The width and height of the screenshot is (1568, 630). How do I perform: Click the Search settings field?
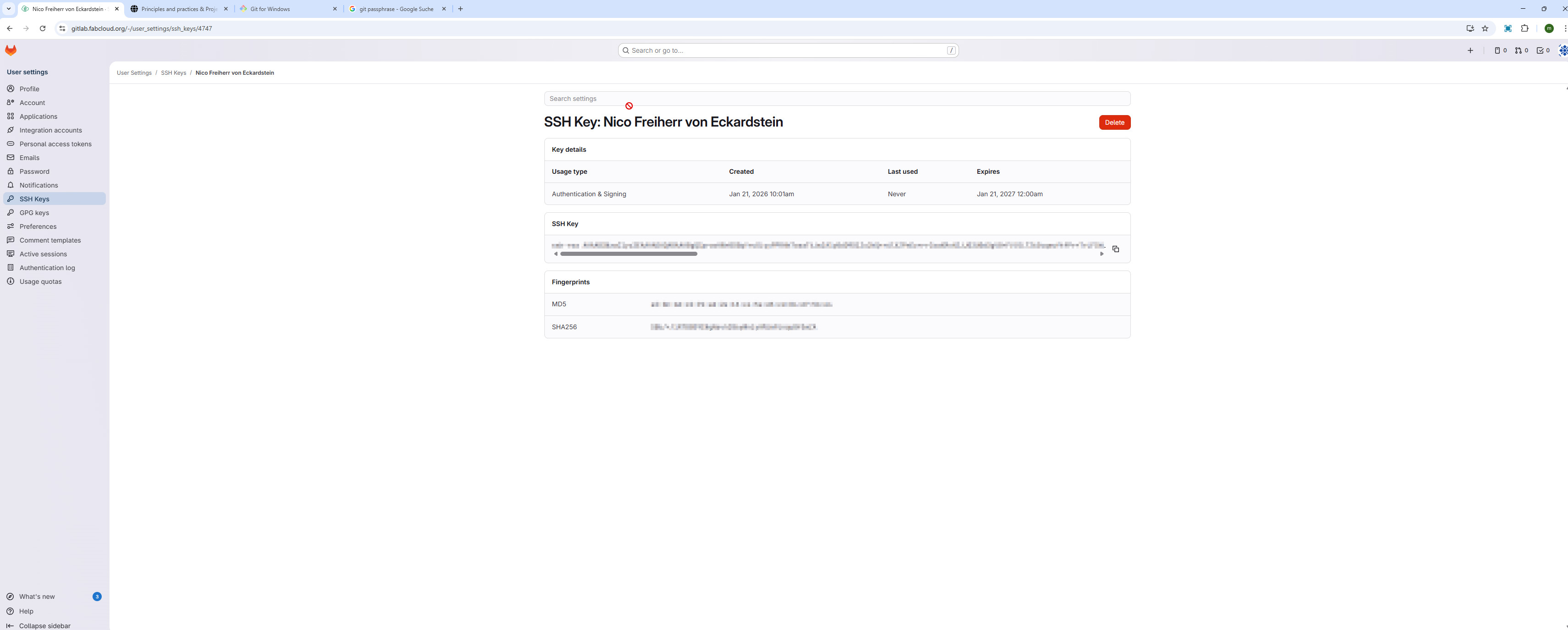pos(836,99)
